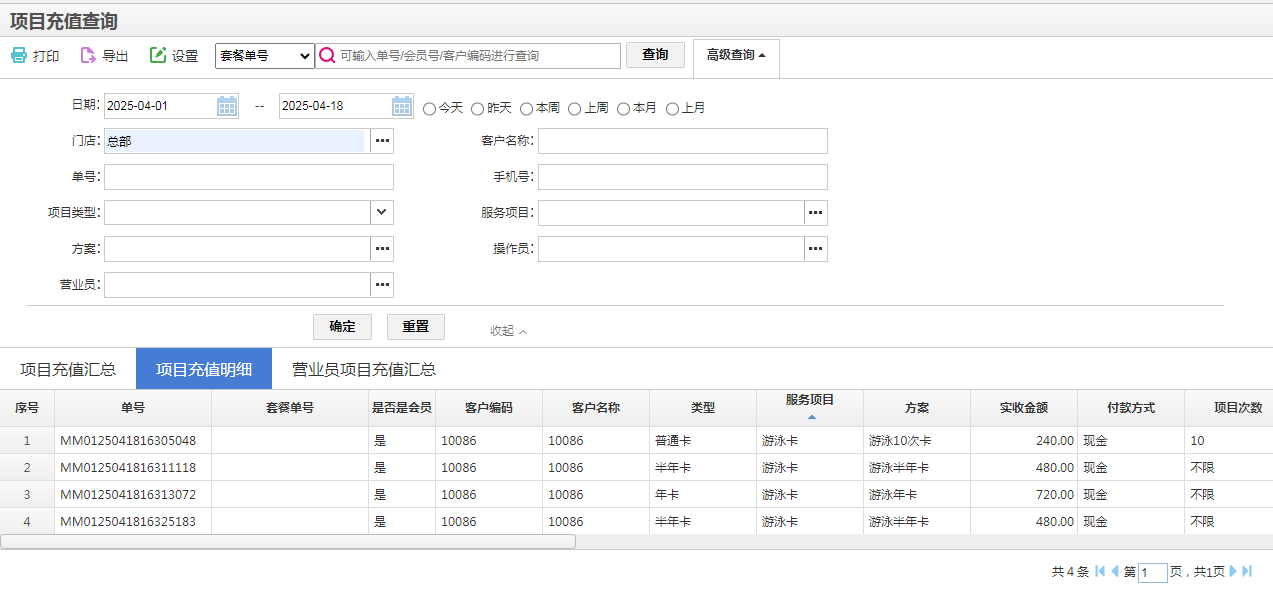The height and width of the screenshot is (593, 1273).
Task: Open the 套餐单号 search type dropdown
Action: click(265, 56)
